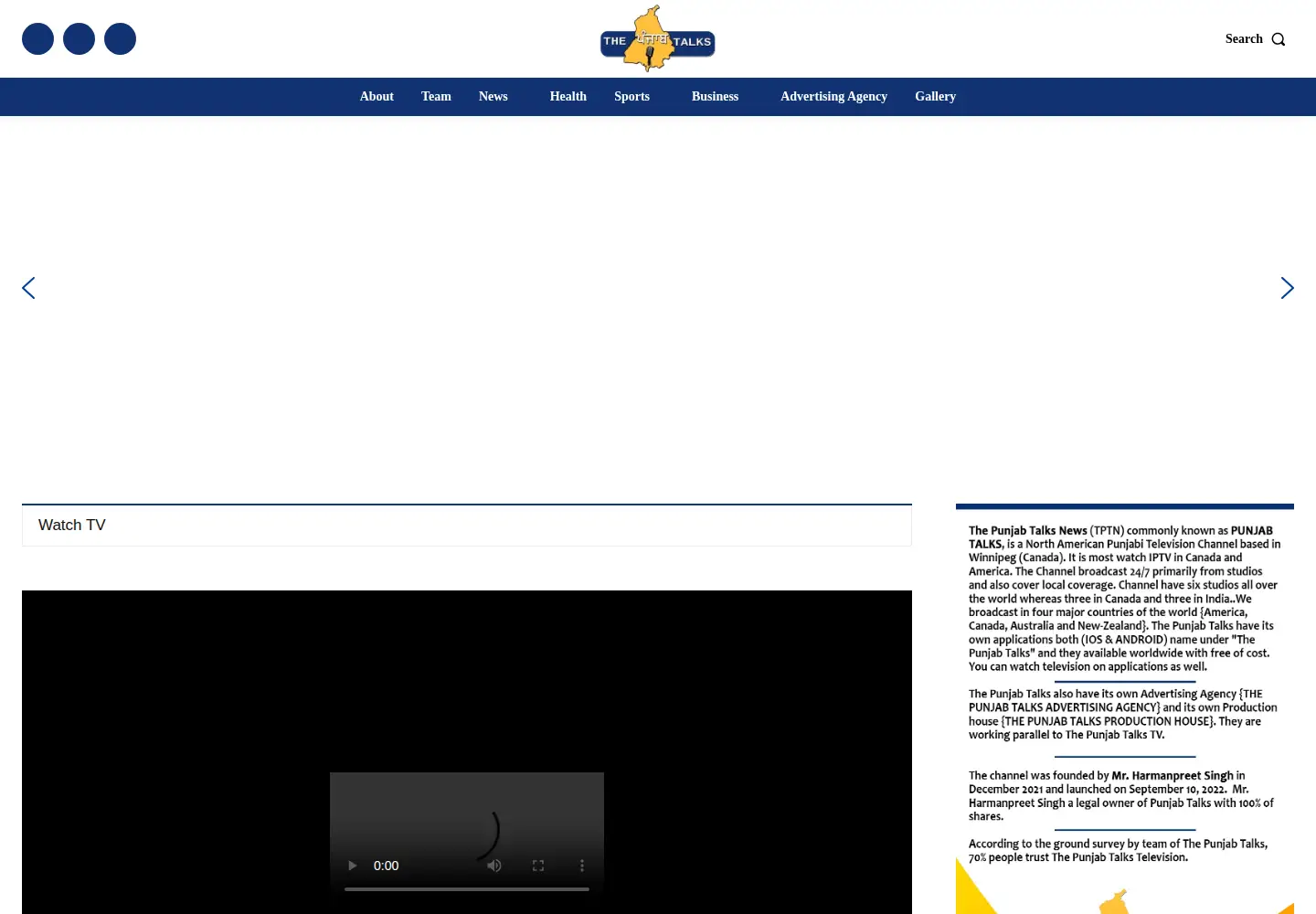Open video player more options menu
This screenshot has width=1316, height=914.
point(582,866)
